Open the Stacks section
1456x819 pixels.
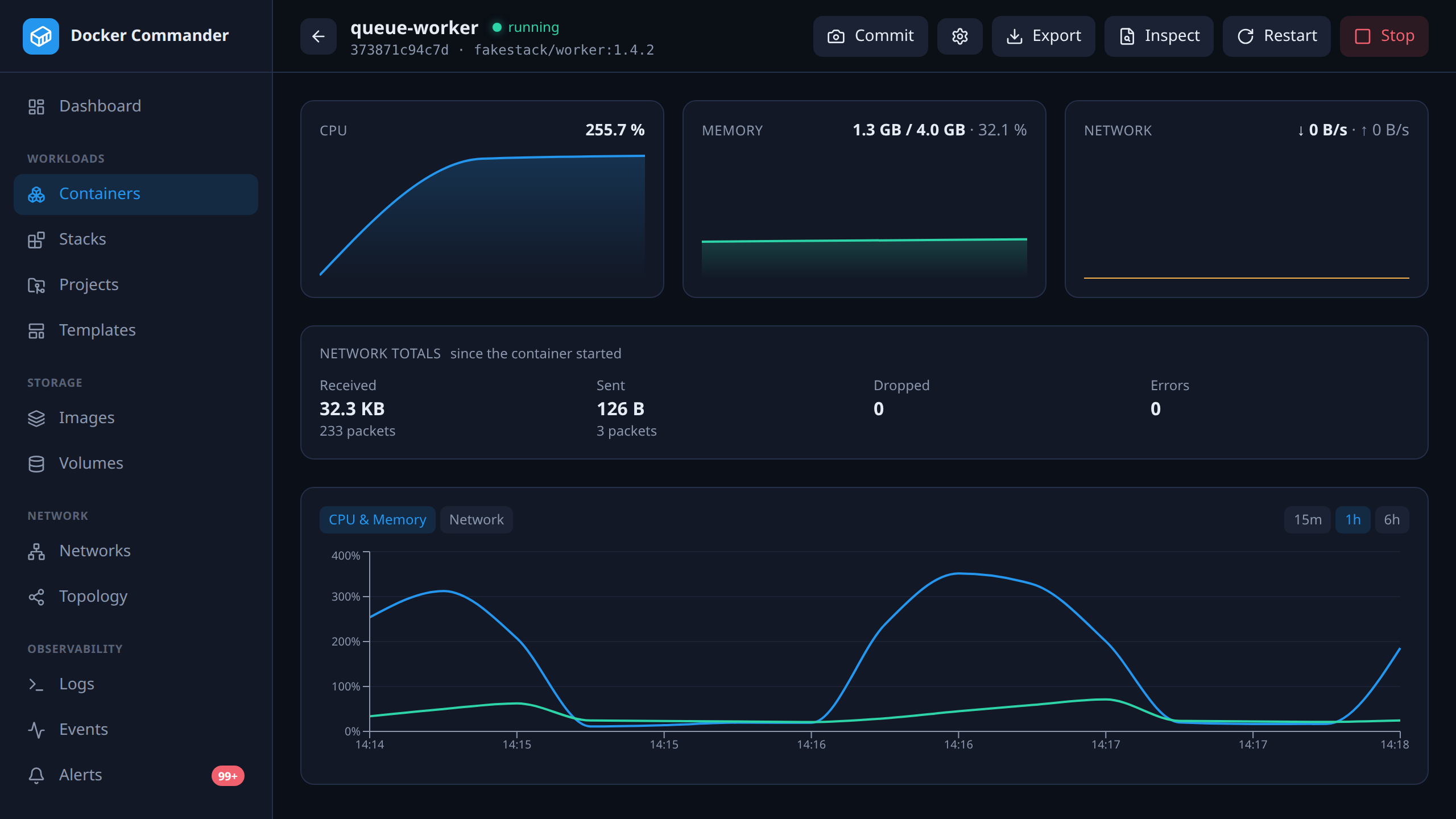click(x=136, y=240)
